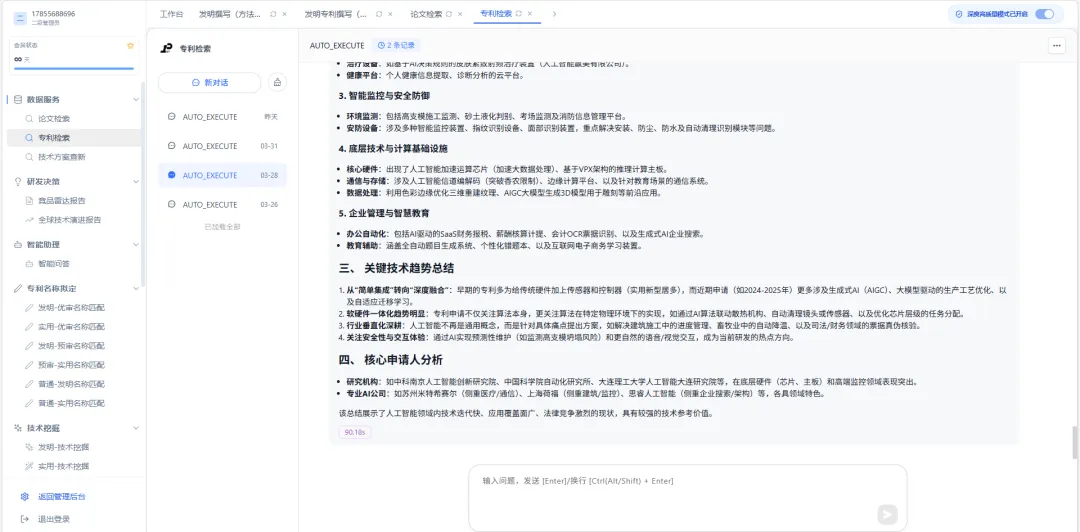
Task: Click the 三、关键技术趋势总结 heading
Action: point(396,268)
